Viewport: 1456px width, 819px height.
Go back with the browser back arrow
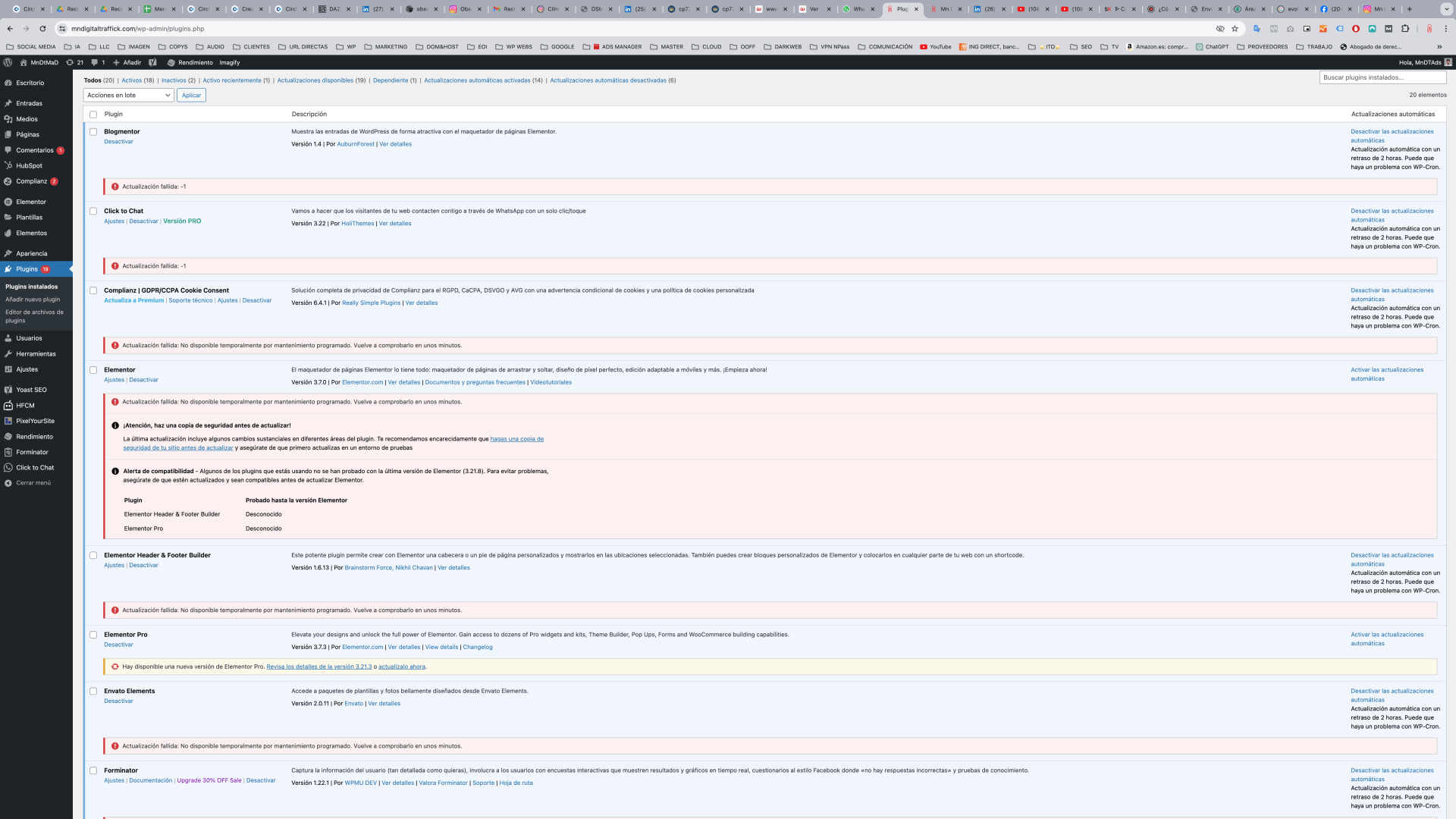[x=10, y=29]
